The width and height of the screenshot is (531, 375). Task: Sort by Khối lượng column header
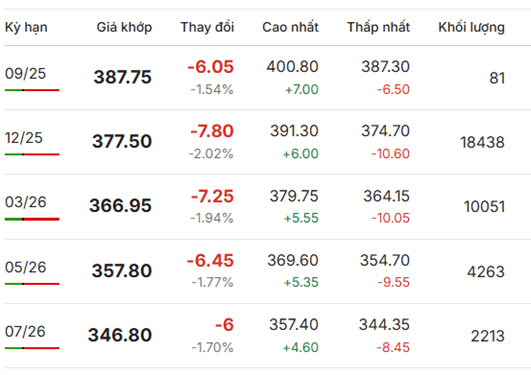[x=471, y=27]
